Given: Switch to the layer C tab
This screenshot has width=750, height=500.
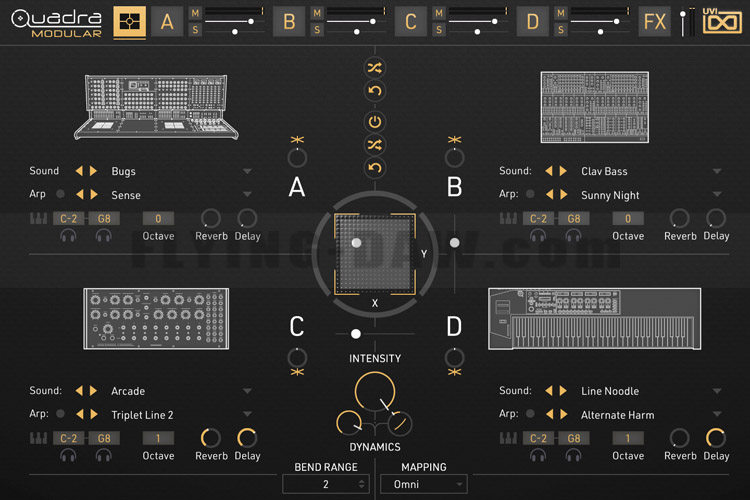Looking at the screenshot, I should 411,22.
